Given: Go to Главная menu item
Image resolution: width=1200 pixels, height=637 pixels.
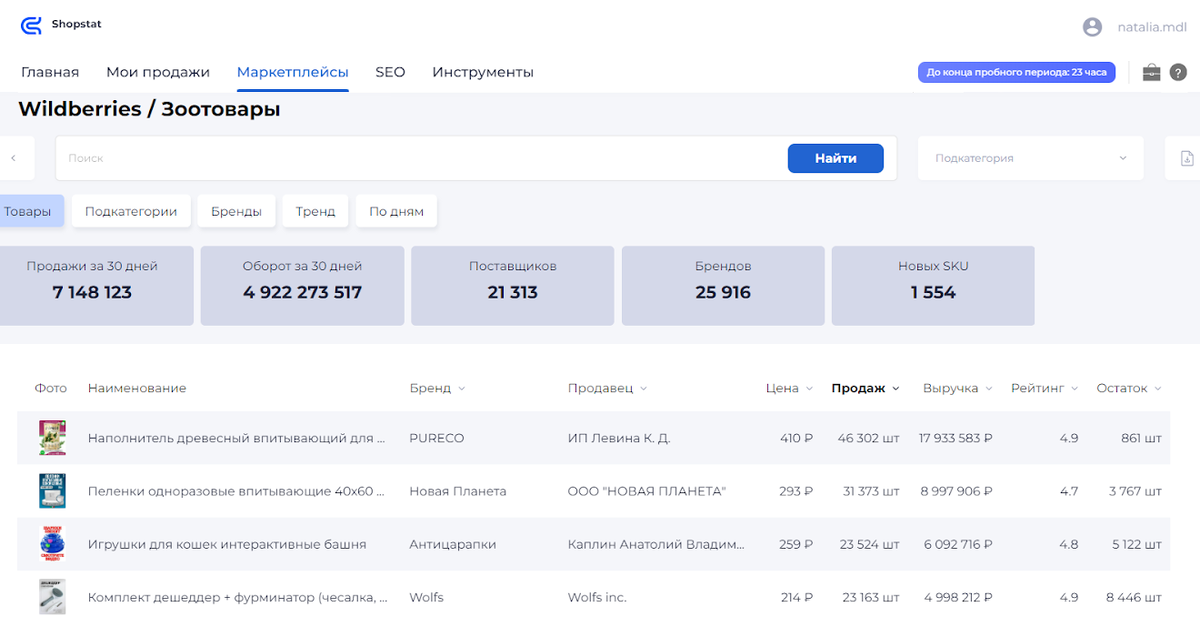Looking at the screenshot, I should click(x=50, y=72).
